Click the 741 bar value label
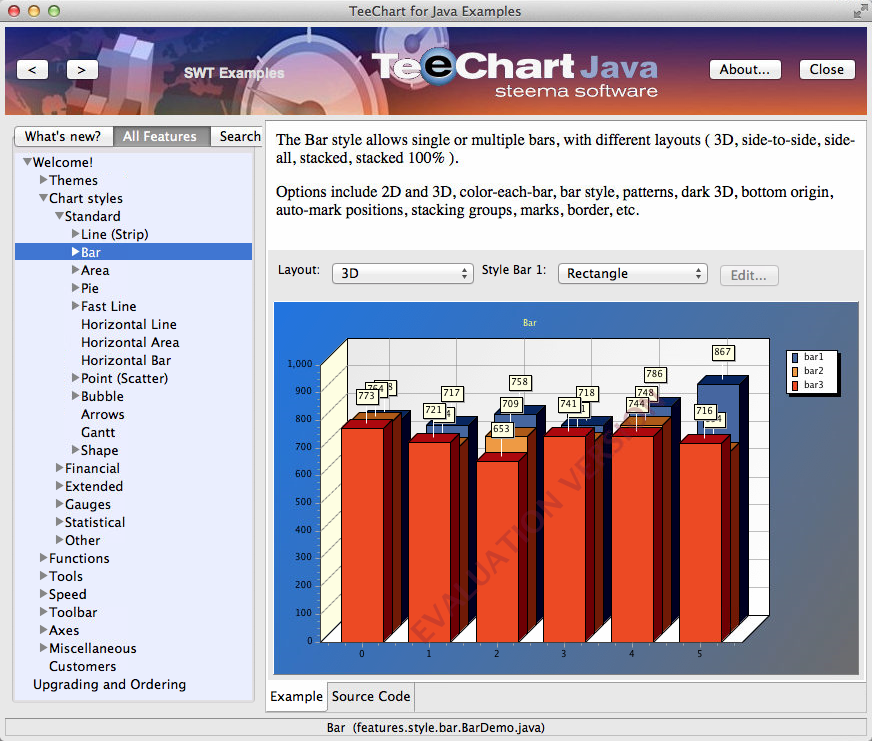Viewport: 872px width, 741px height. (568, 404)
